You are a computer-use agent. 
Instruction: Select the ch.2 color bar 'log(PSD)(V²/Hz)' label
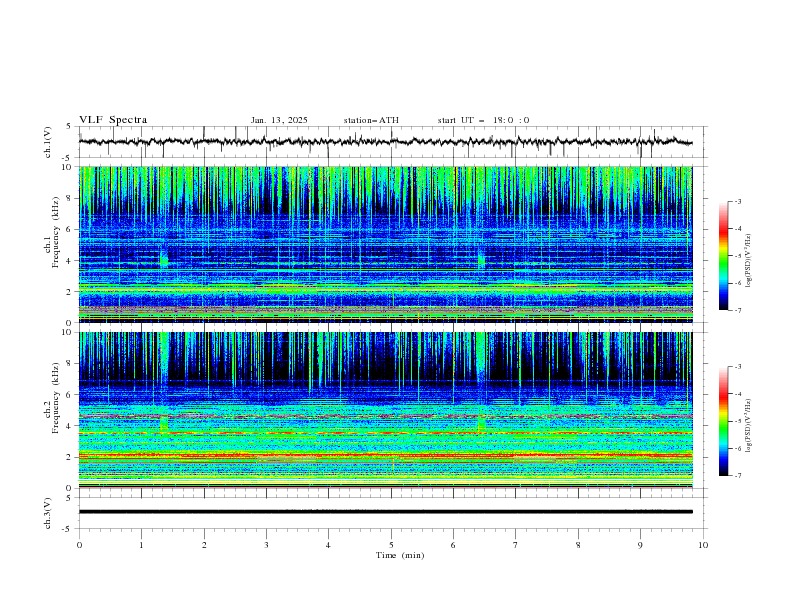(749, 425)
